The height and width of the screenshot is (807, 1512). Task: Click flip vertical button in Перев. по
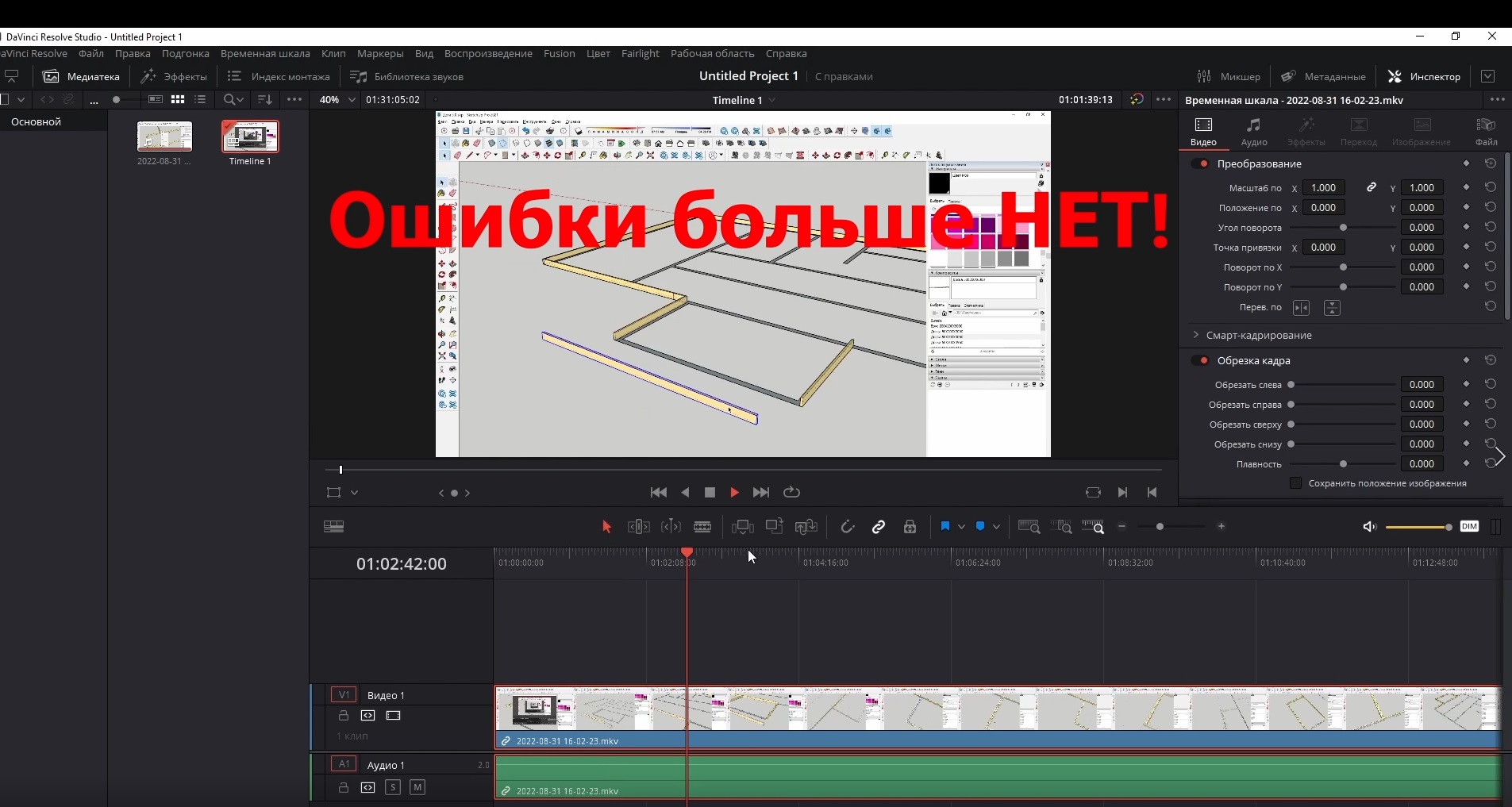1333,308
